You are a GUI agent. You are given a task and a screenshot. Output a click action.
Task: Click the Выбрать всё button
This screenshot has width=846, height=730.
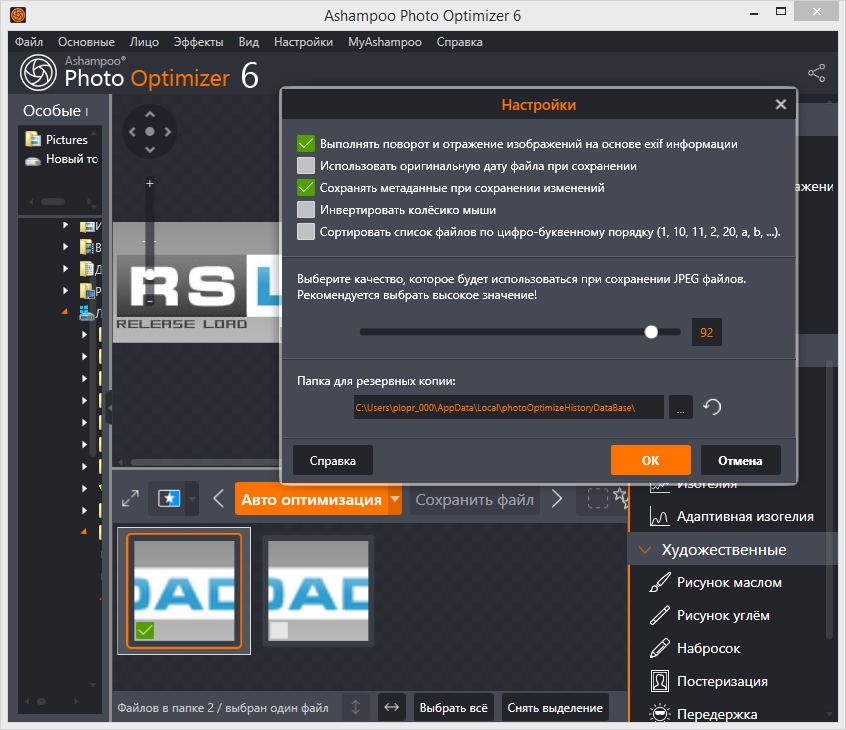click(x=454, y=707)
